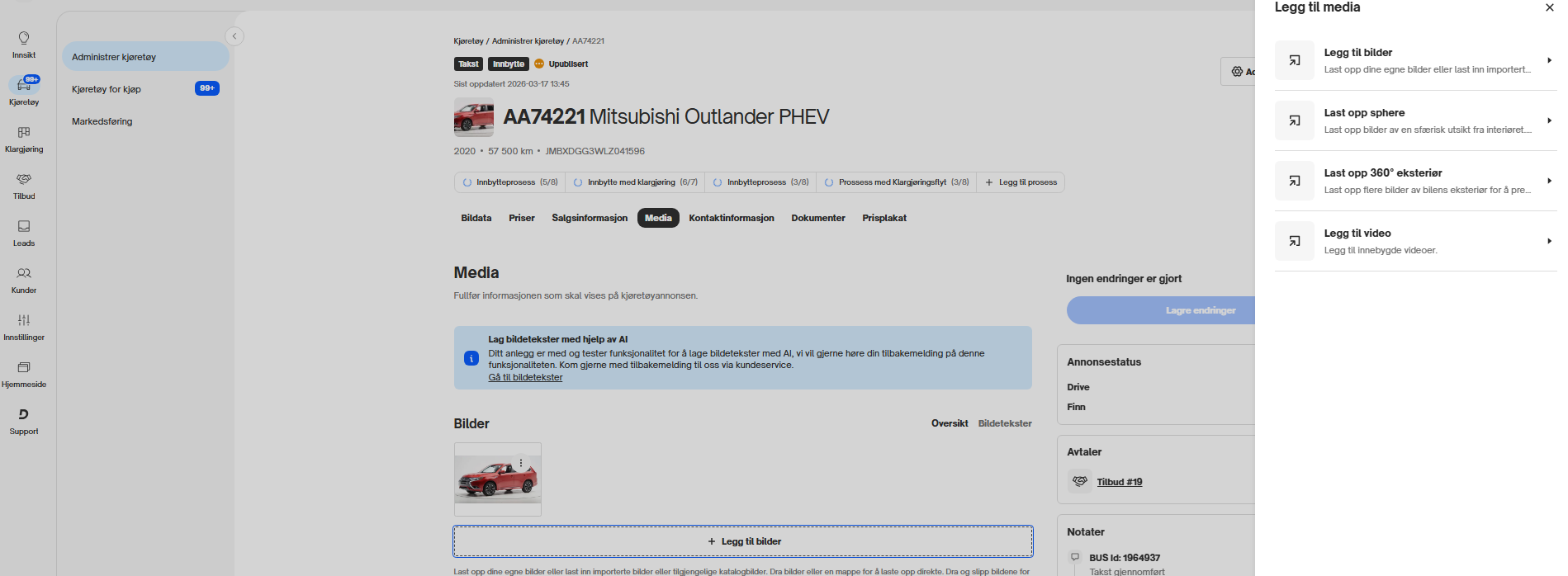This screenshot has height=576, width=1568.
Task: Collapse the side navigation panel
Action: [234, 36]
